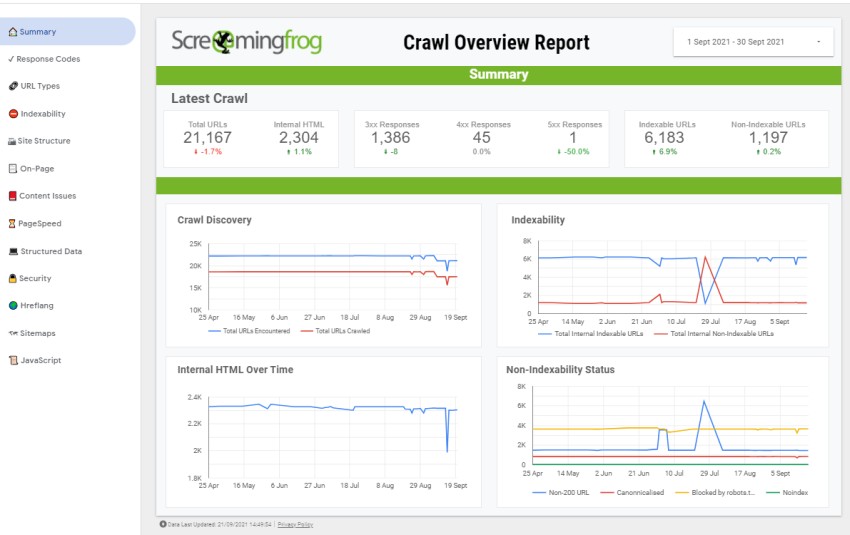Viewport: 850px width, 535px height.
Task: Click the Indexable URLs value 6,183
Action: 664,138
